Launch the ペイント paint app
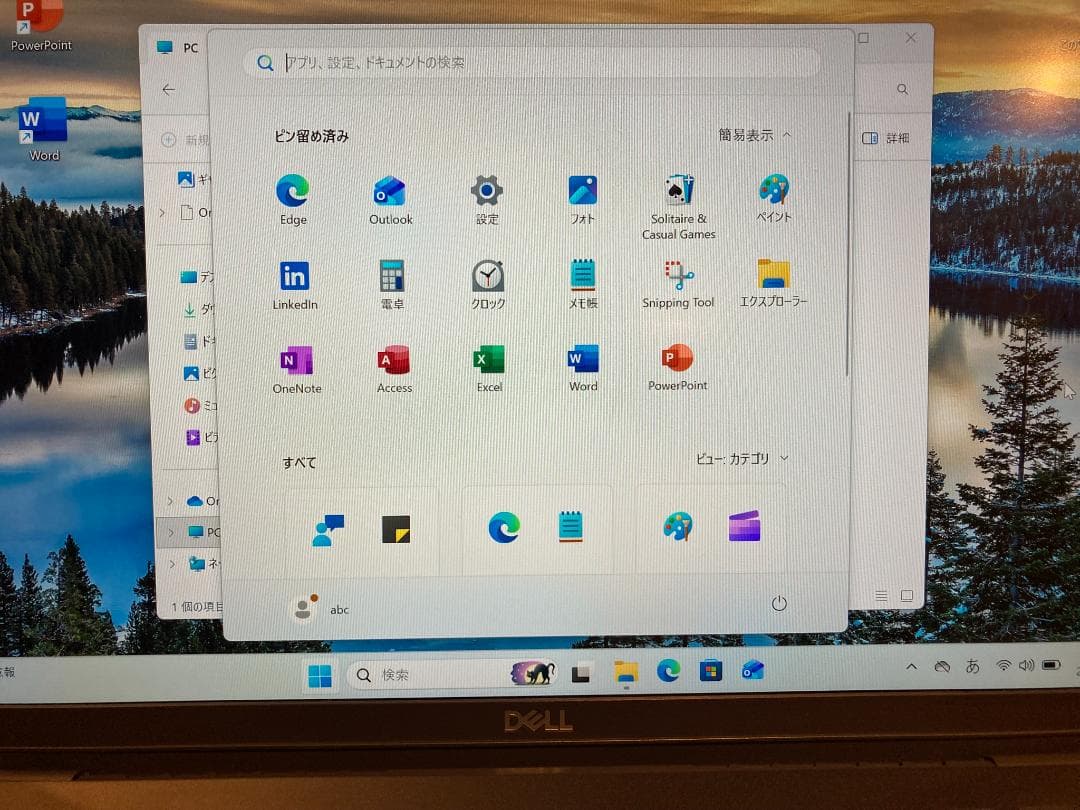This screenshot has width=1080, height=810. 774,198
